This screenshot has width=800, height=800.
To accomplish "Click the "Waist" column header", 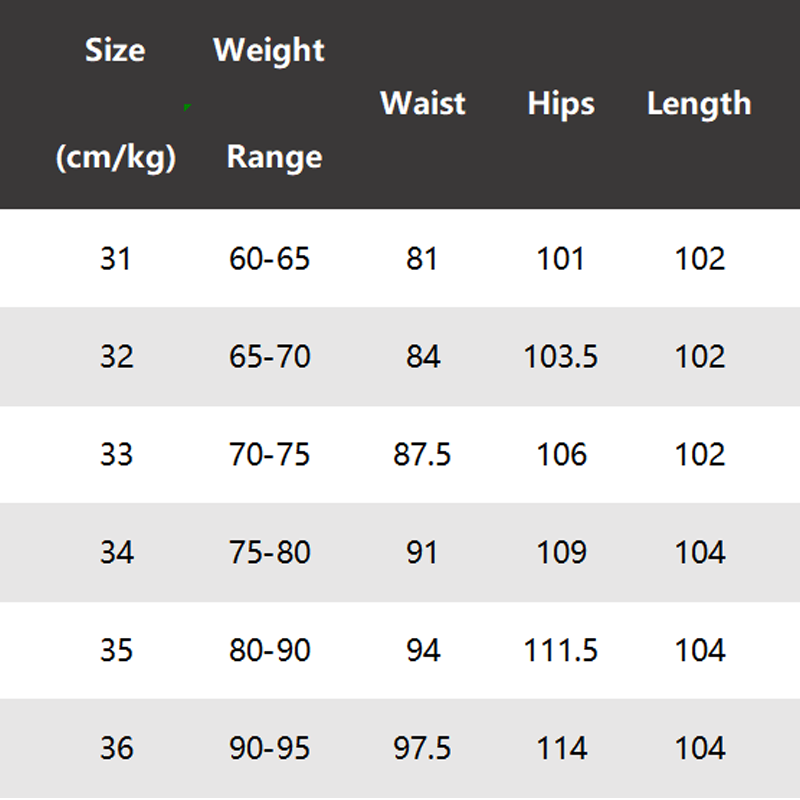I will click(x=423, y=104).
